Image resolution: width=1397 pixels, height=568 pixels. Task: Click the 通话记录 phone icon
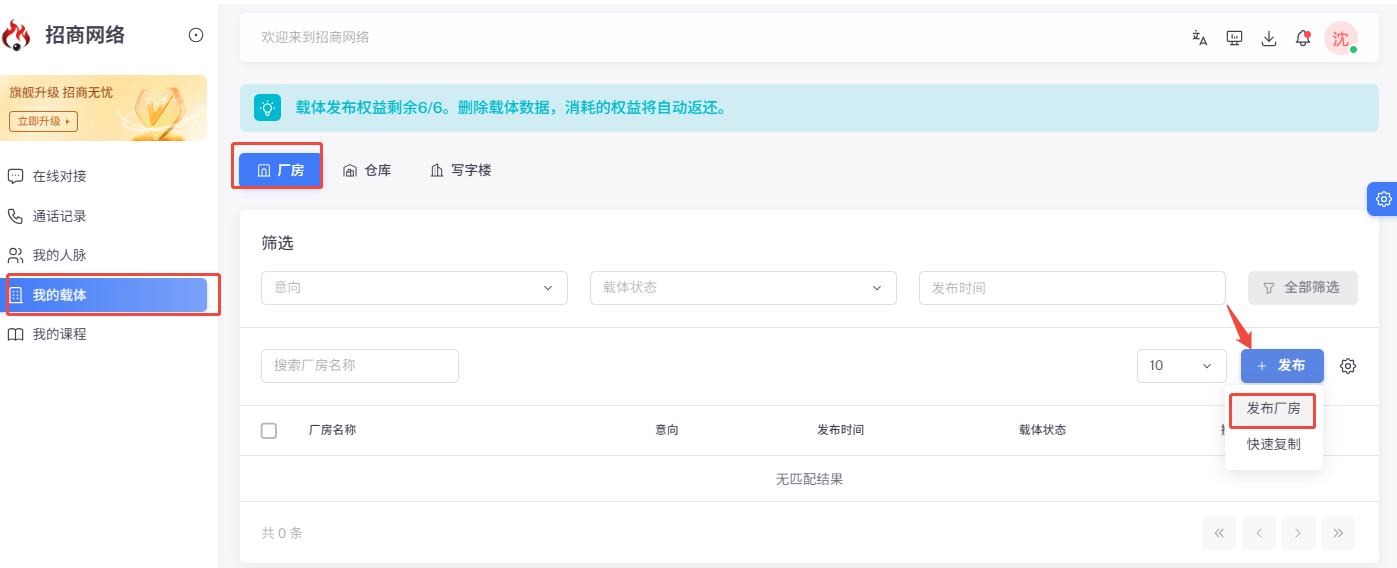coord(15,216)
